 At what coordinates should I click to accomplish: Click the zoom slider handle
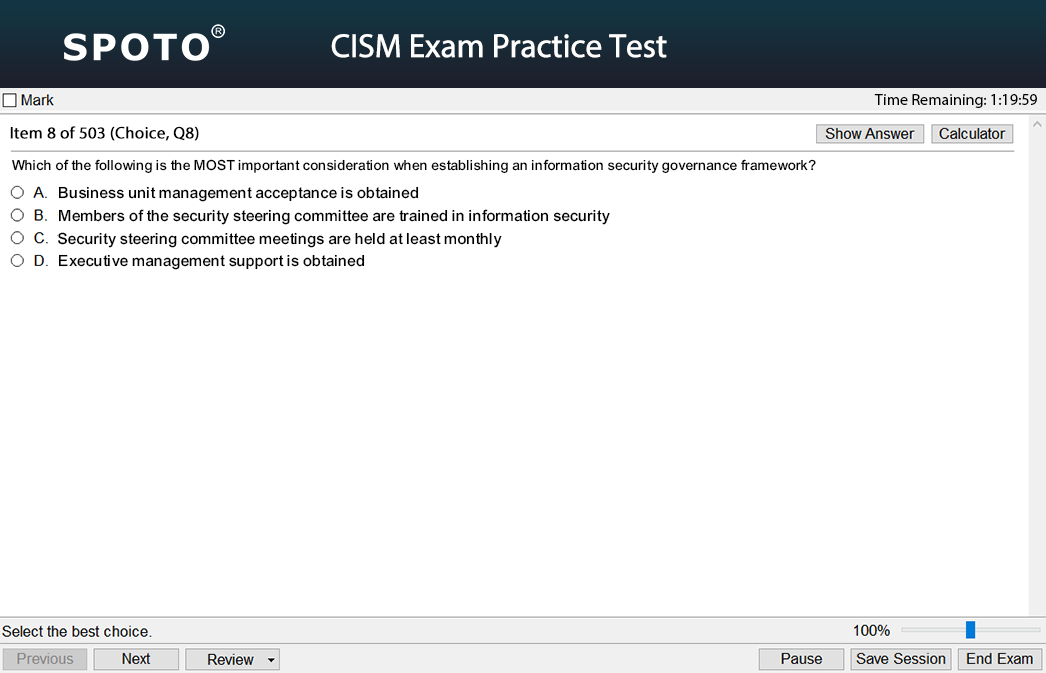pyautogui.click(x=971, y=630)
